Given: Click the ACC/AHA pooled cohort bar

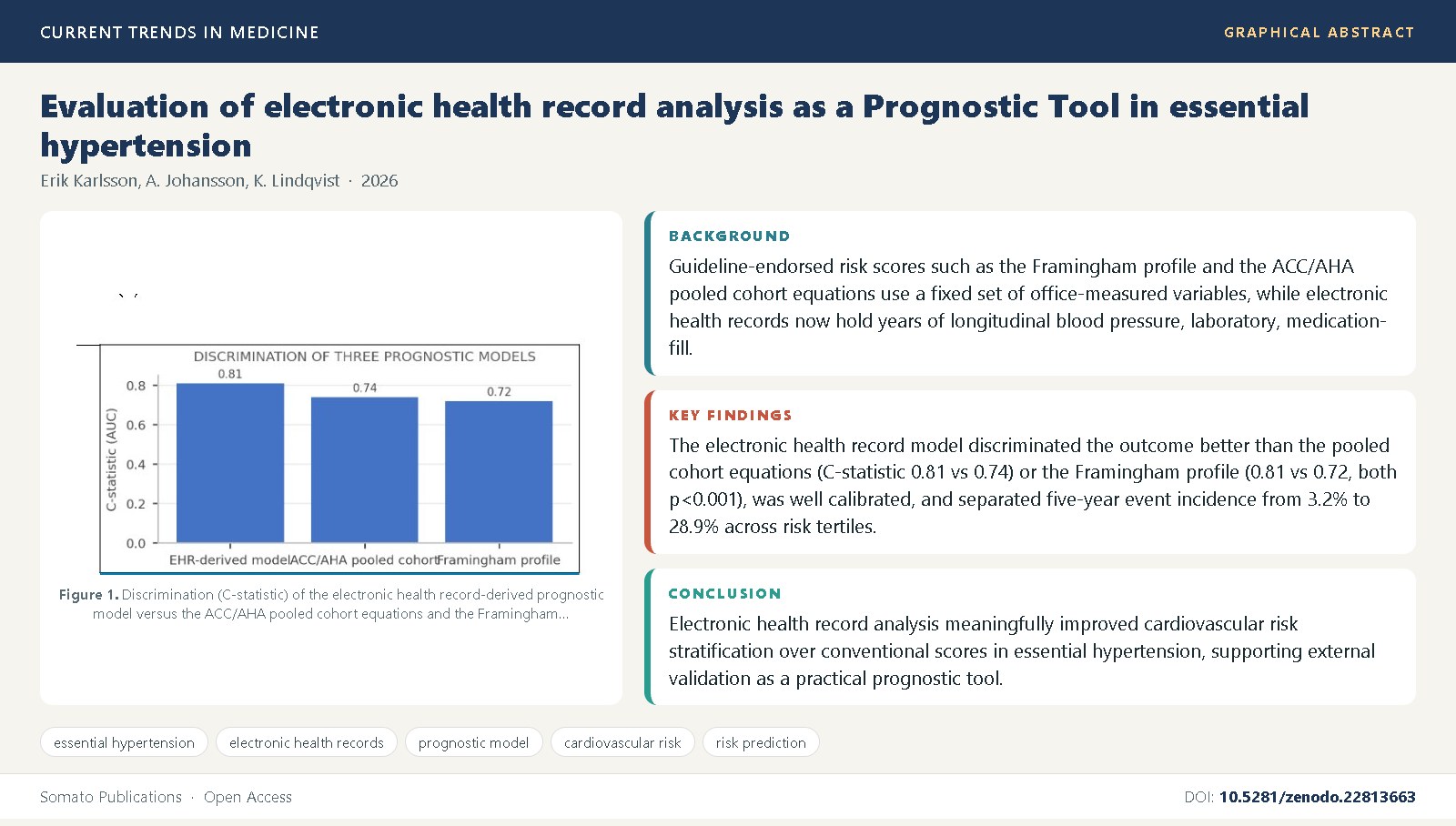Looking at the screenshot, I should click(365, 469).
